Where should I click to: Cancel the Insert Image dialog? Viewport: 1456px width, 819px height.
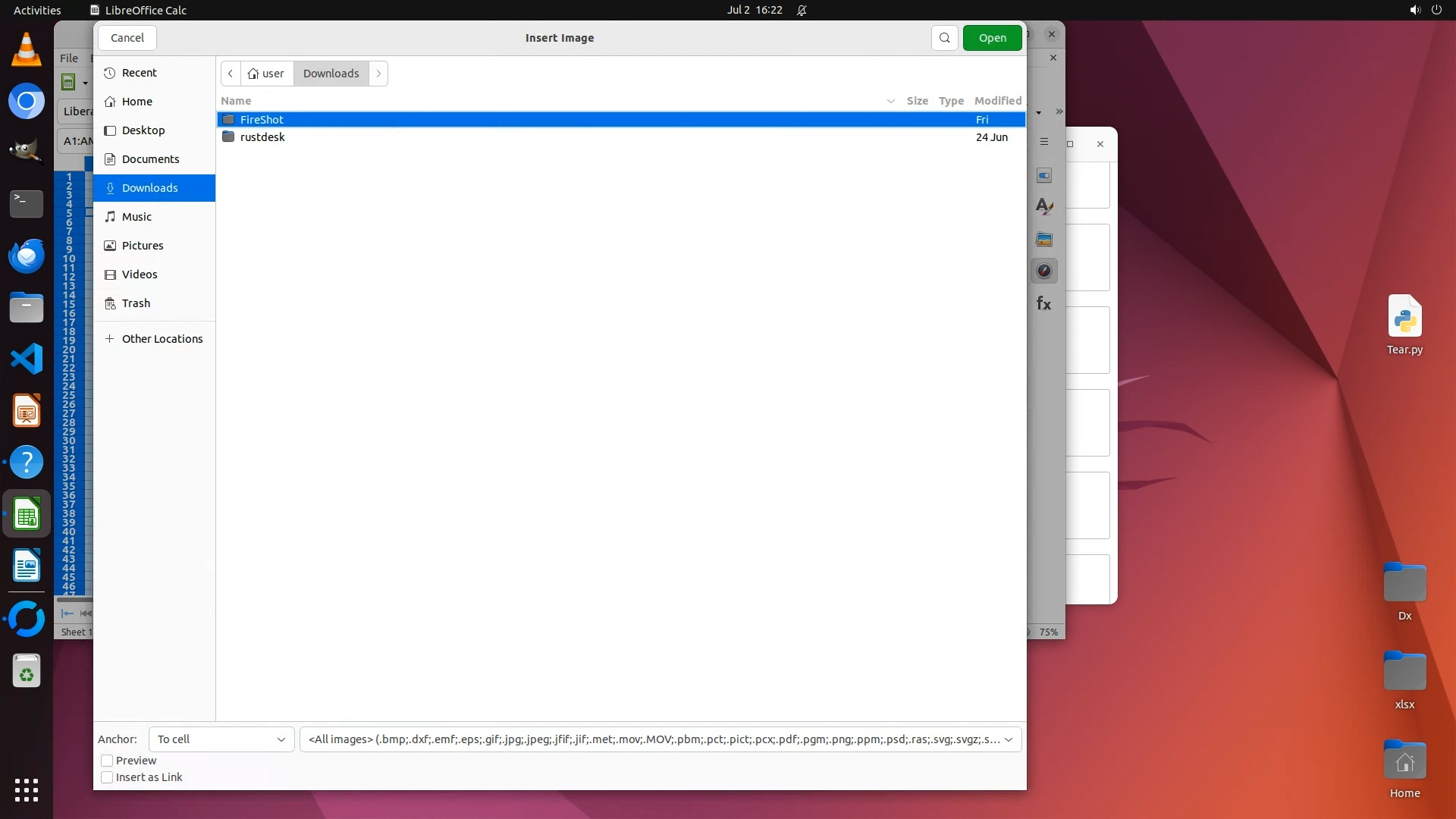pyautogui.click(x=127, y=38)
